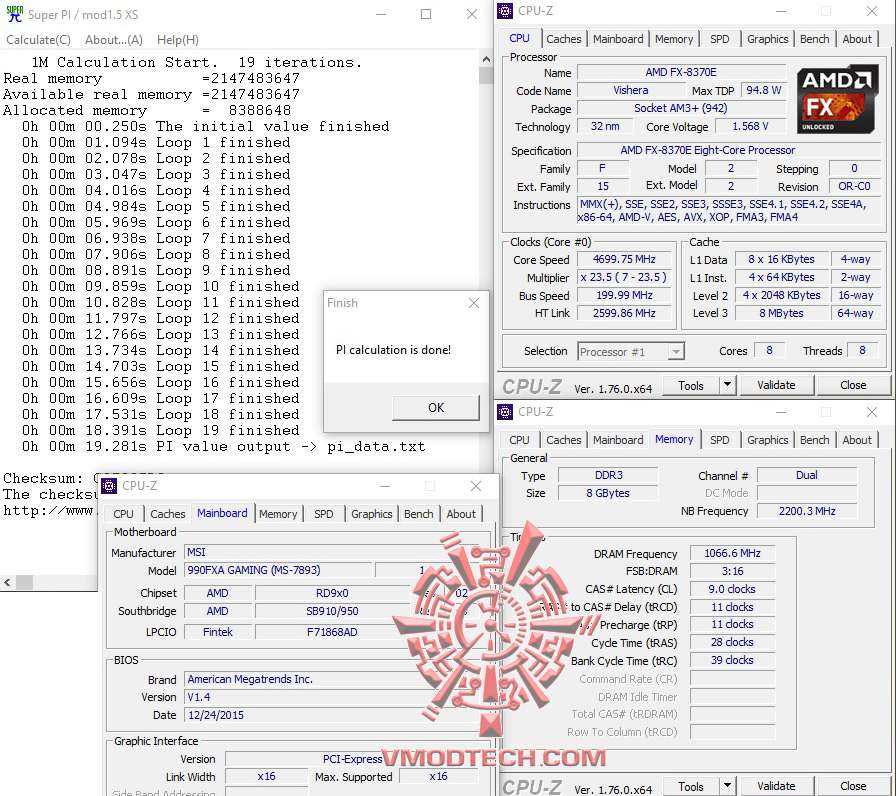Switch to Memory tab in top CPU-Z window
The height and width of the screenshot is (796, 896).
click(x=674, y=39)
